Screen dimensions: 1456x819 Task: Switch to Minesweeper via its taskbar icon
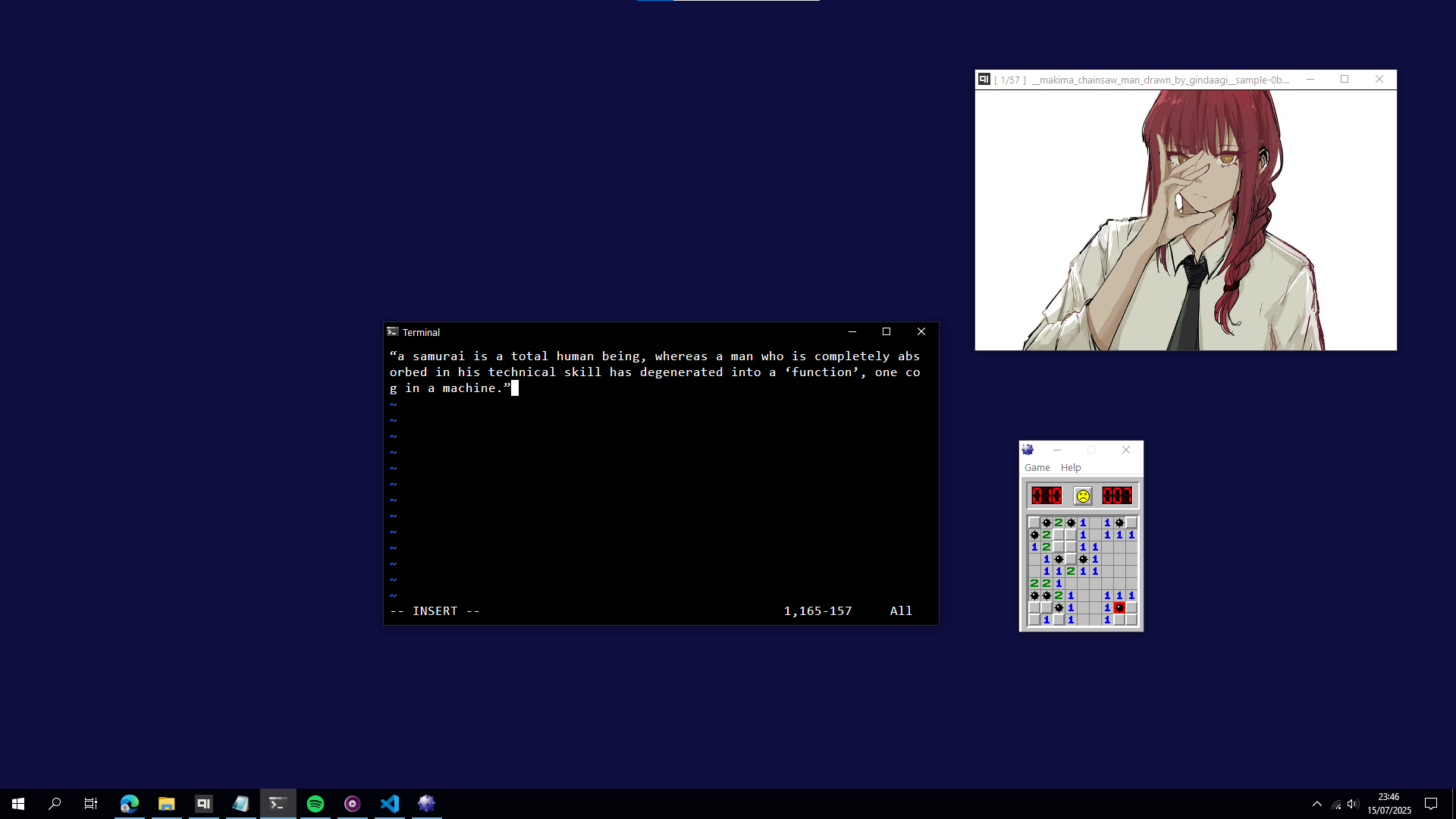(x=427, y=804)
